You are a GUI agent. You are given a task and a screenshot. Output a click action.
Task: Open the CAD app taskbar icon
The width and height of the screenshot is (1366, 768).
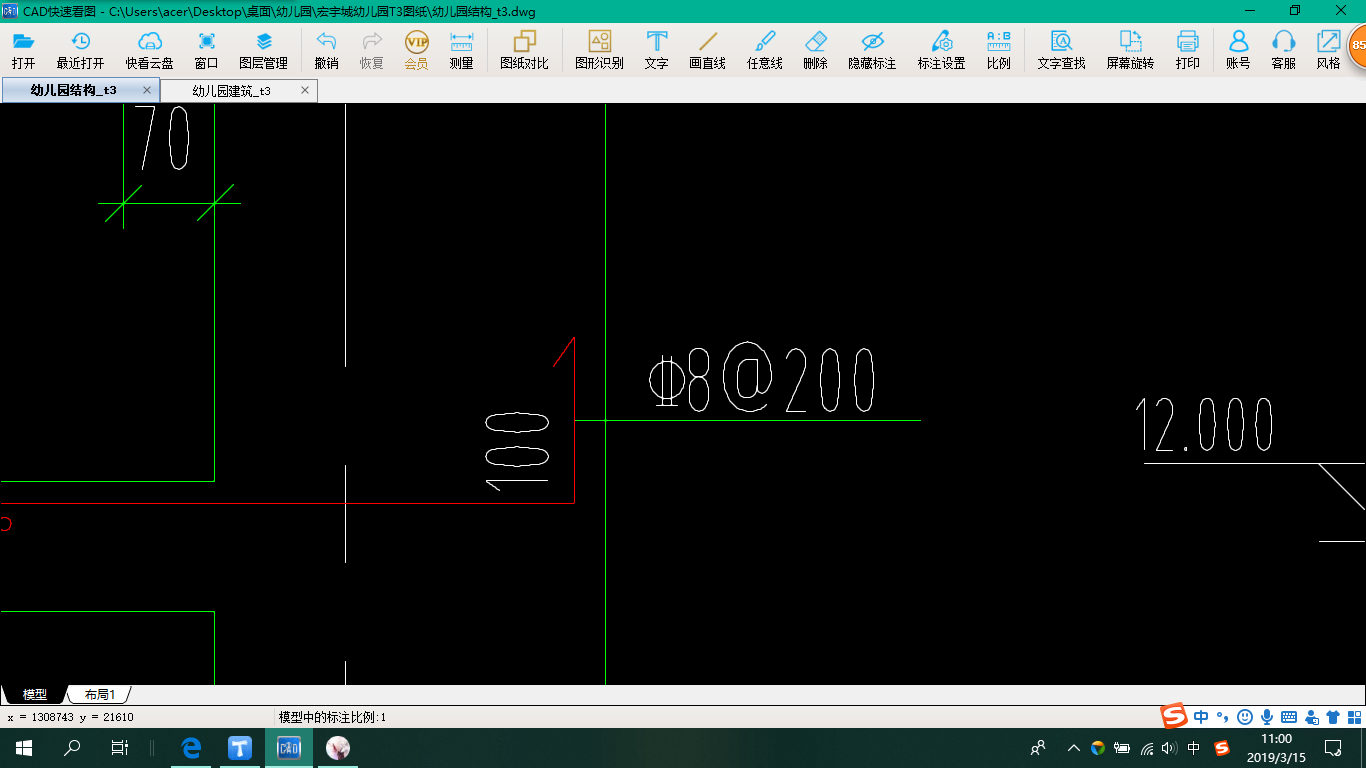coord(288,747)
